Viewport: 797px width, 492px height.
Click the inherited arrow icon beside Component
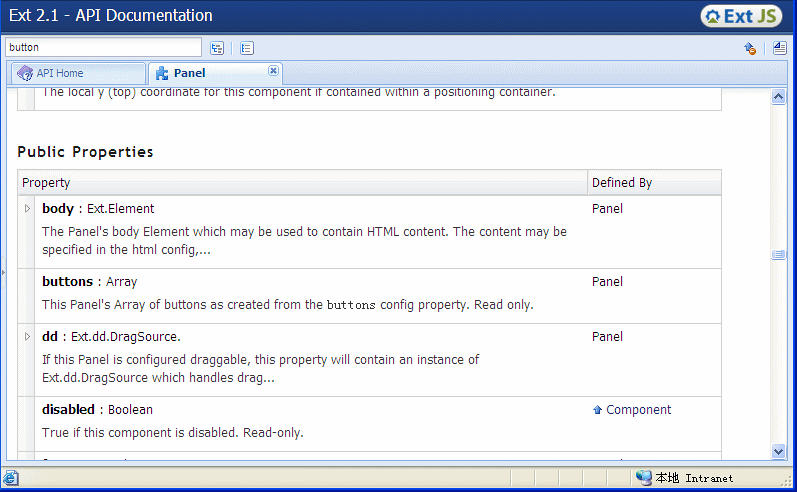pyautogui.click(x=597, y=410)
